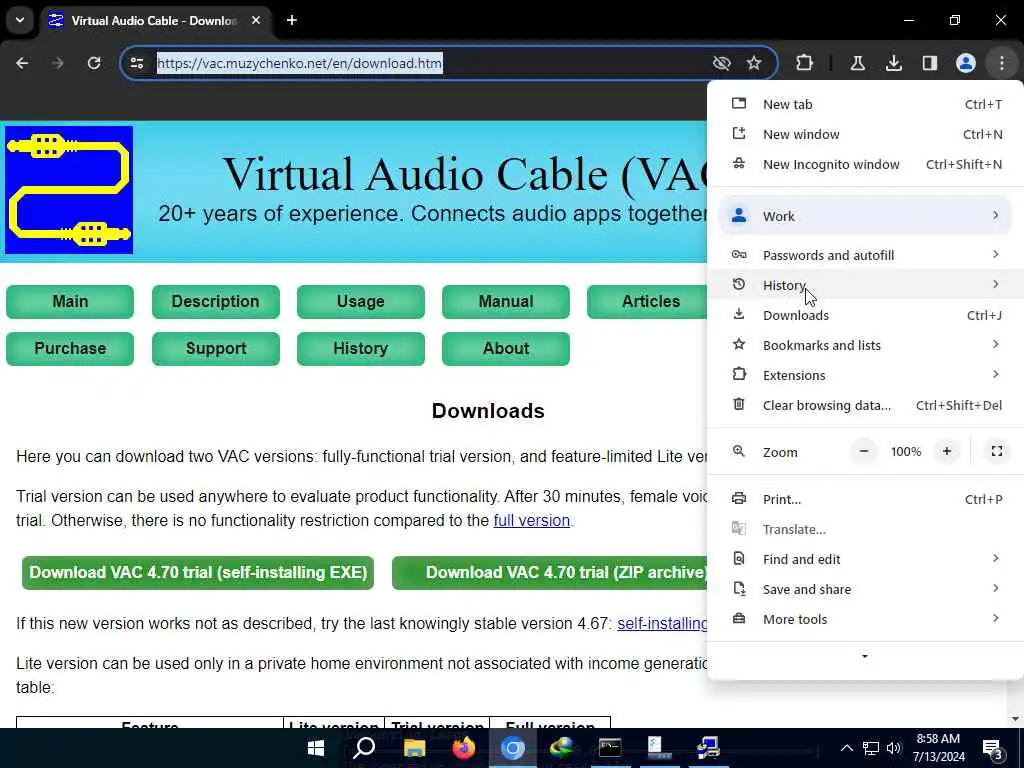Click the page scrollbar down arrow

(x=1016, y=720)
